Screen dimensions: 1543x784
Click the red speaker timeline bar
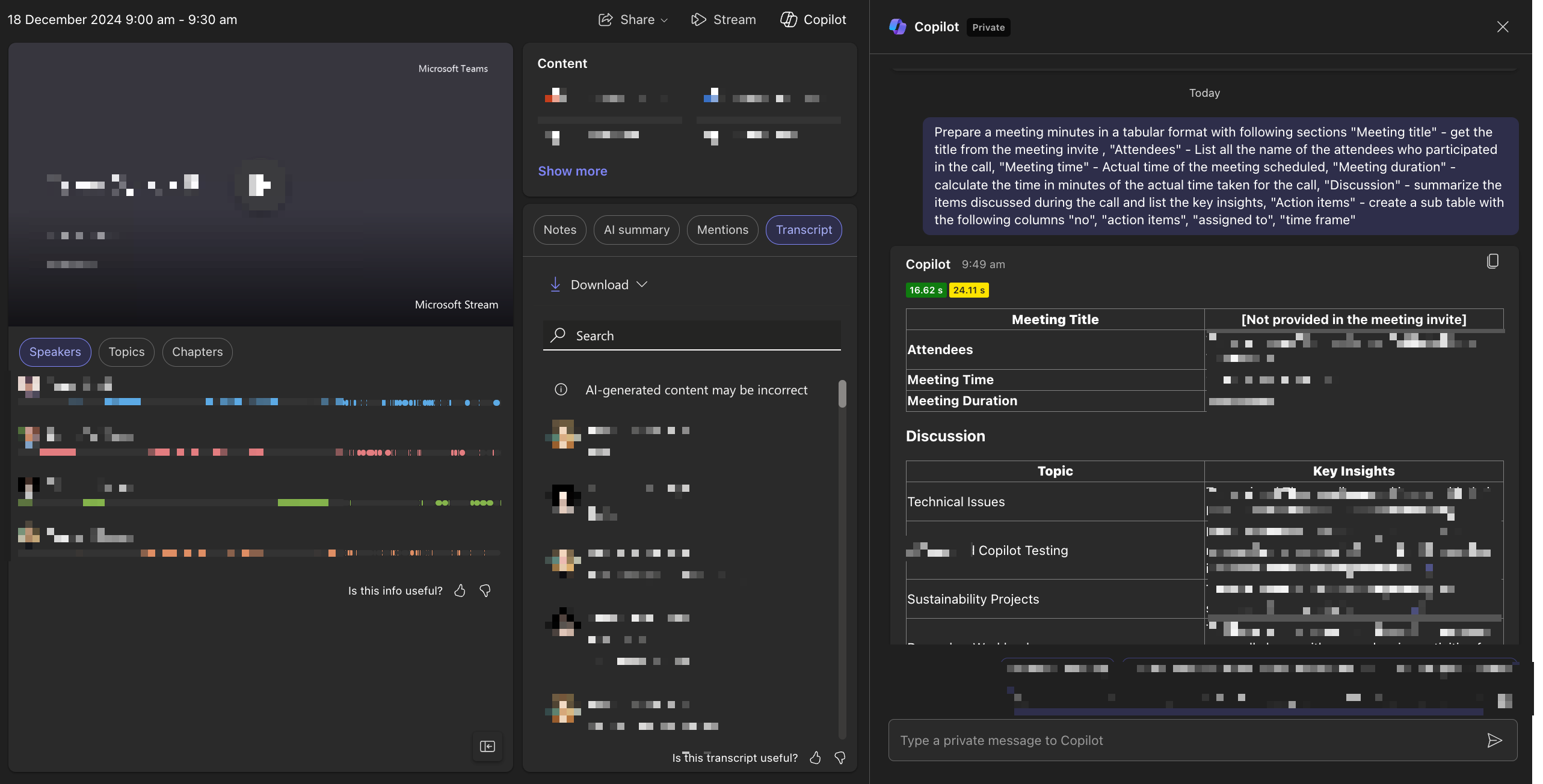[x=259, y=452]
